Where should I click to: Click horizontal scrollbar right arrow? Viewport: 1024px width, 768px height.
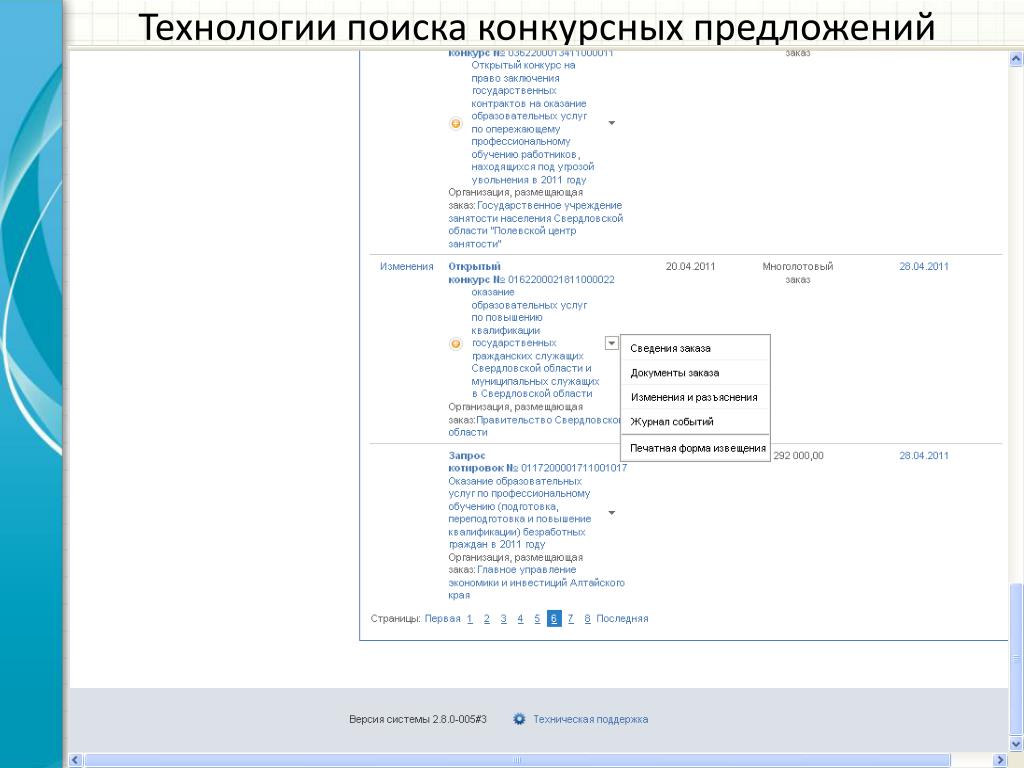point(1000,760)
